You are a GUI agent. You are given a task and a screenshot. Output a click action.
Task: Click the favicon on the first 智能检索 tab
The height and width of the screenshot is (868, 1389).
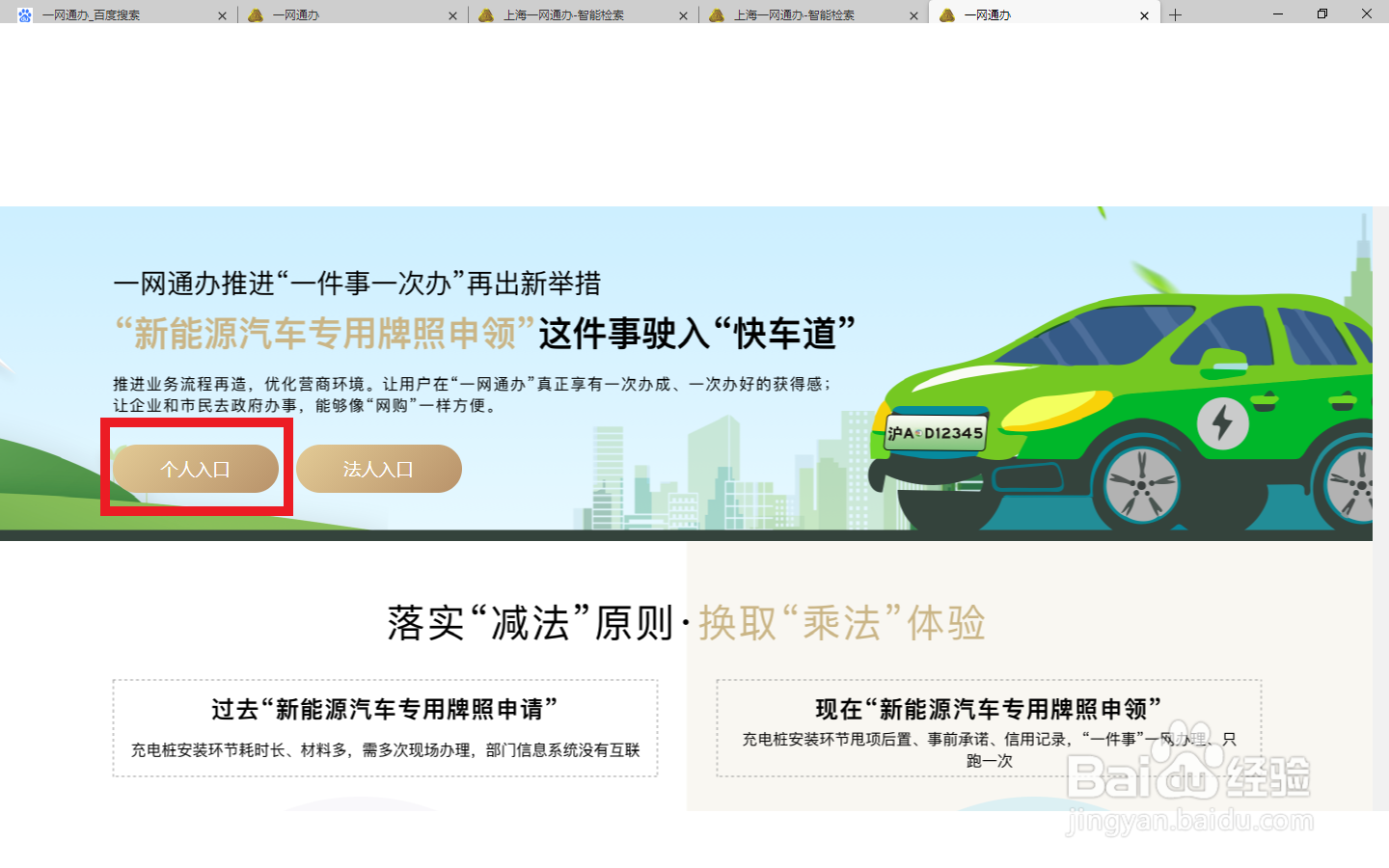point(486,14)
